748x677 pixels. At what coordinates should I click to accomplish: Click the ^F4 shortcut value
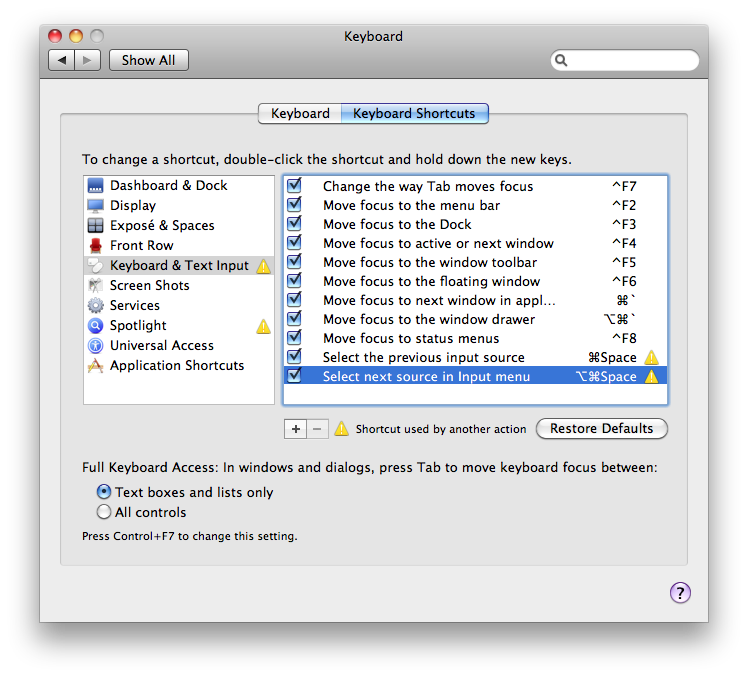(624, 243)
